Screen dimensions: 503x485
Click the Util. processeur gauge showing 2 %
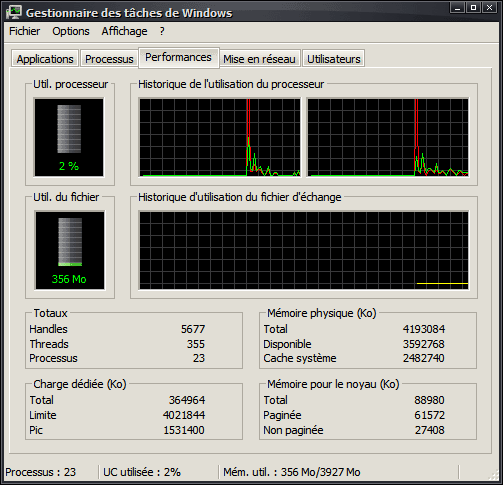69,137
